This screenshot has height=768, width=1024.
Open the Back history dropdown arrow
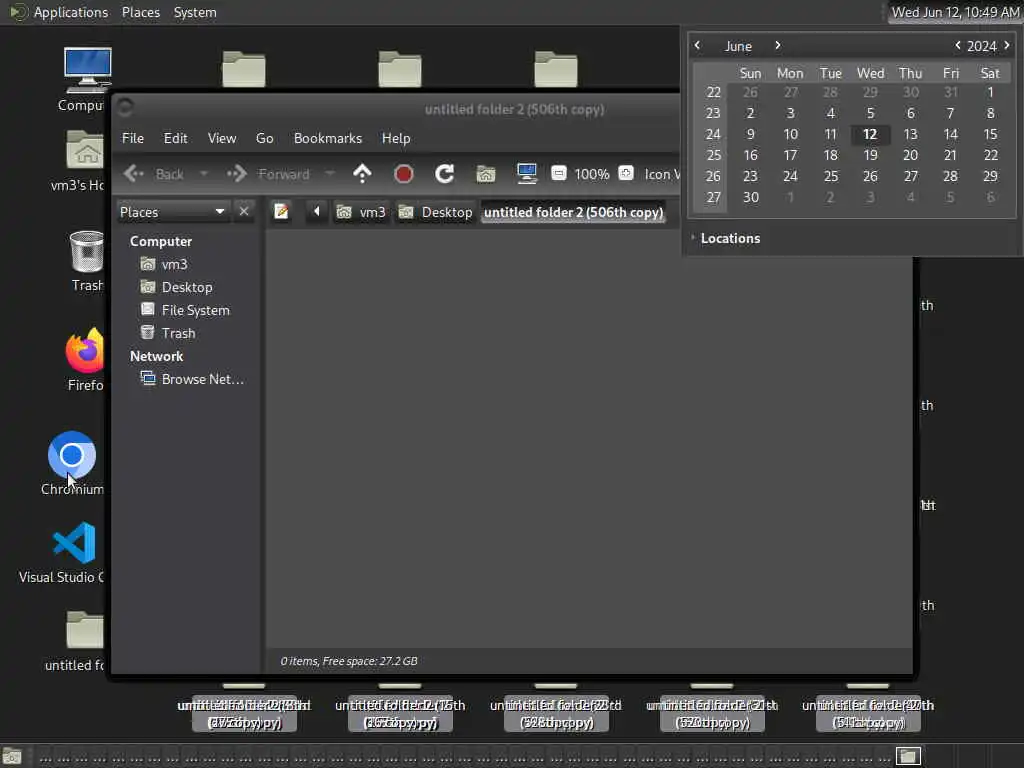point(203,174)
